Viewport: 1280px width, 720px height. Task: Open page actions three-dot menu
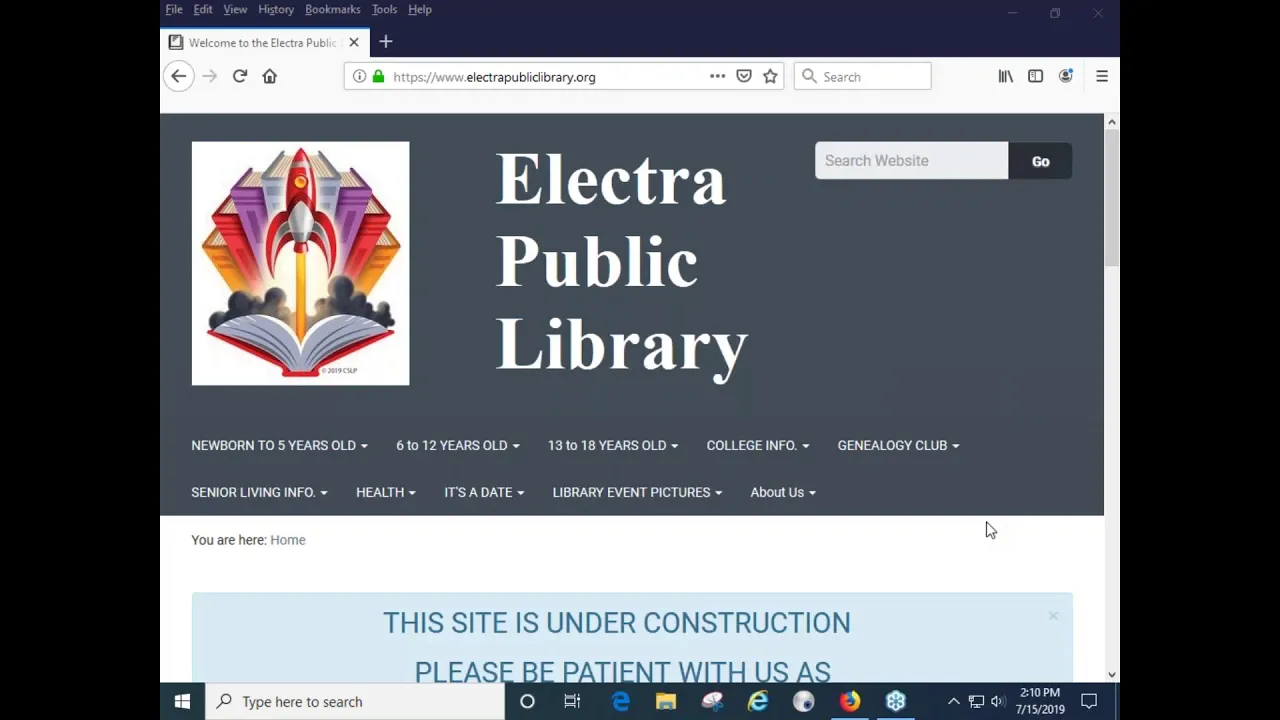(x=717, y=76)
